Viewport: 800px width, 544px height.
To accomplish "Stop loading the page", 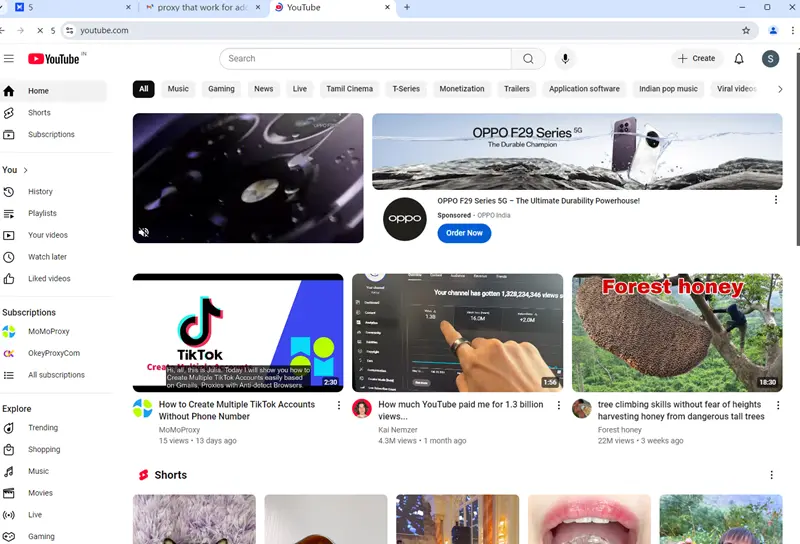I will coord(40,31).
